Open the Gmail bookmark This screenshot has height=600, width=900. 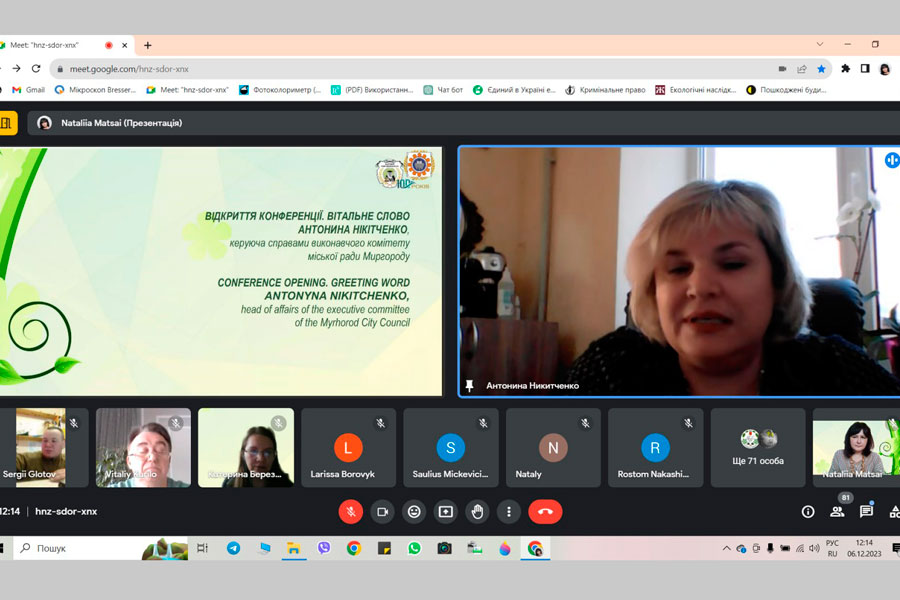[x=29, y=90]
